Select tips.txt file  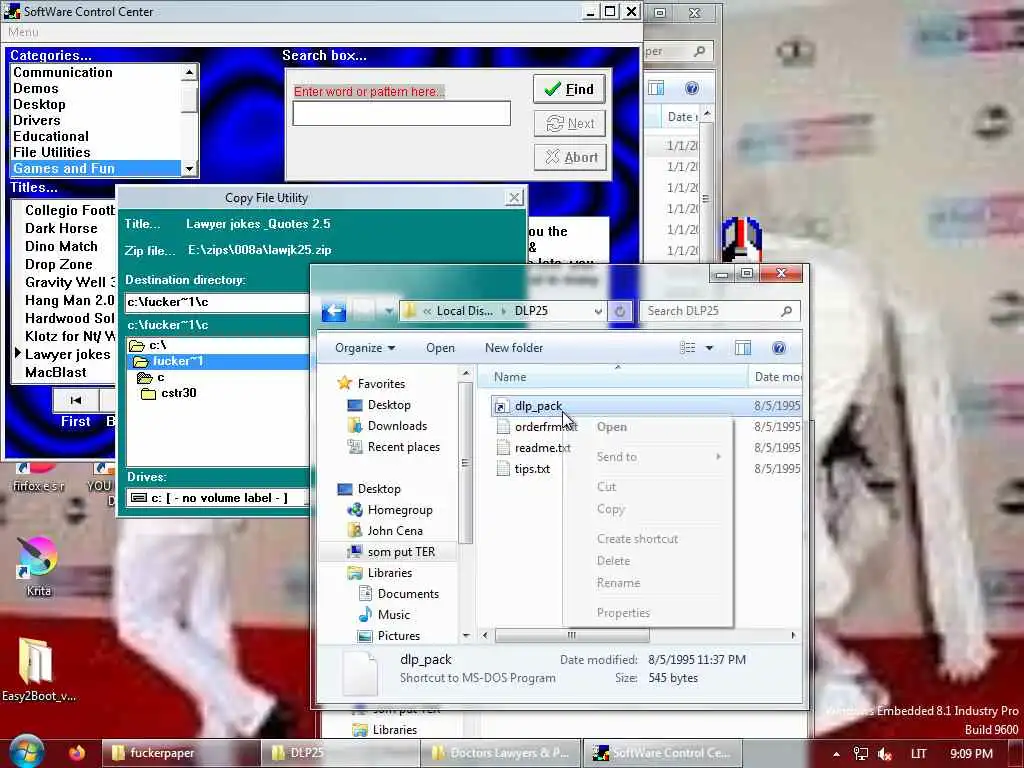pos(532,469)
